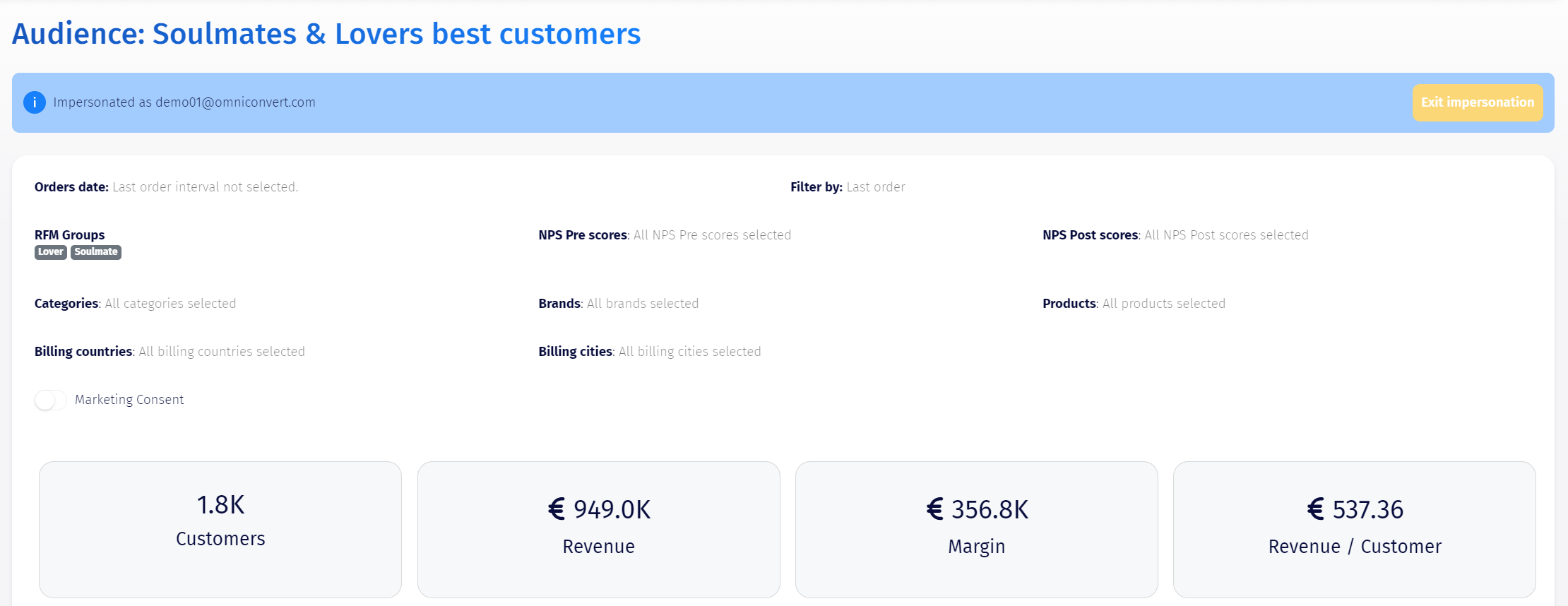Screen dimensions: 1568x606
Task: Toggle the Marketing Consent switch
Action: click(51, 400)
